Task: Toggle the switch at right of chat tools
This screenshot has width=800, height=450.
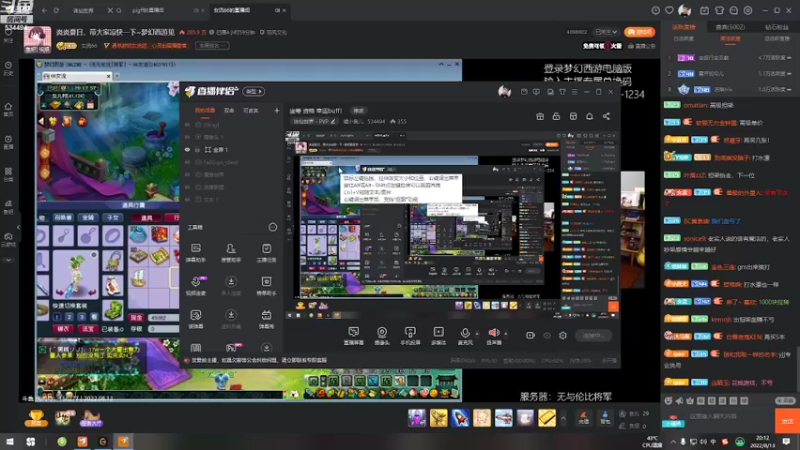Action: (785, 401)
